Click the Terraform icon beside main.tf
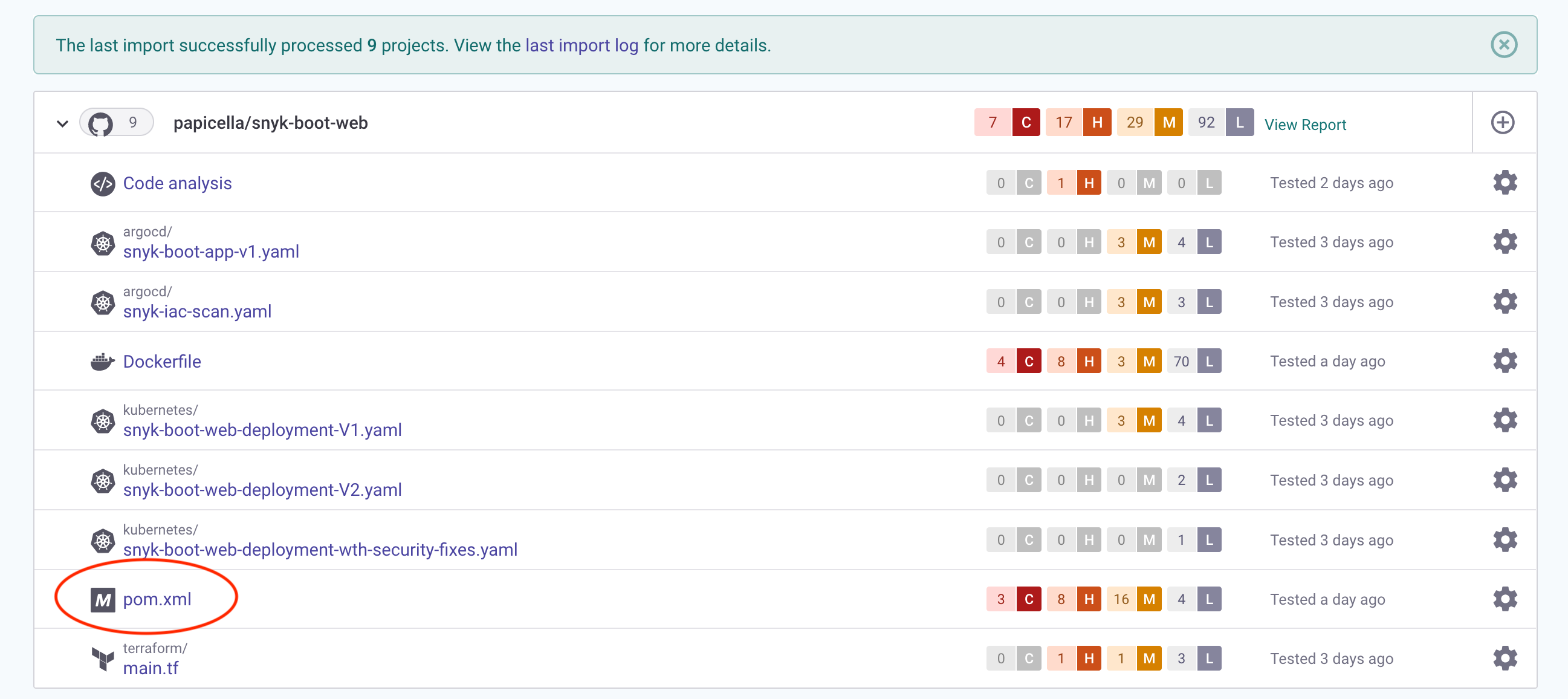The image size is (1568, 699). (102, 658)
